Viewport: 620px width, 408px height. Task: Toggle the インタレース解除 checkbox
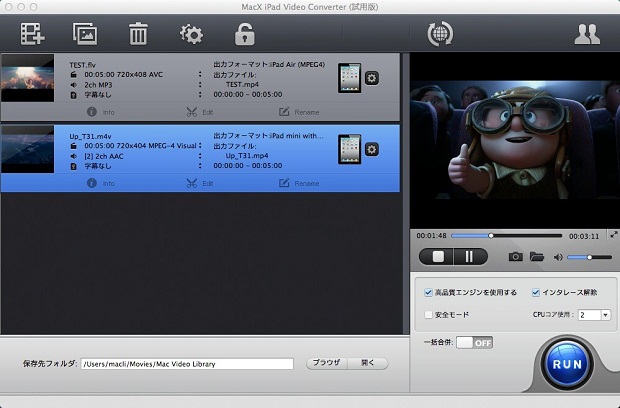click(535, 293)
